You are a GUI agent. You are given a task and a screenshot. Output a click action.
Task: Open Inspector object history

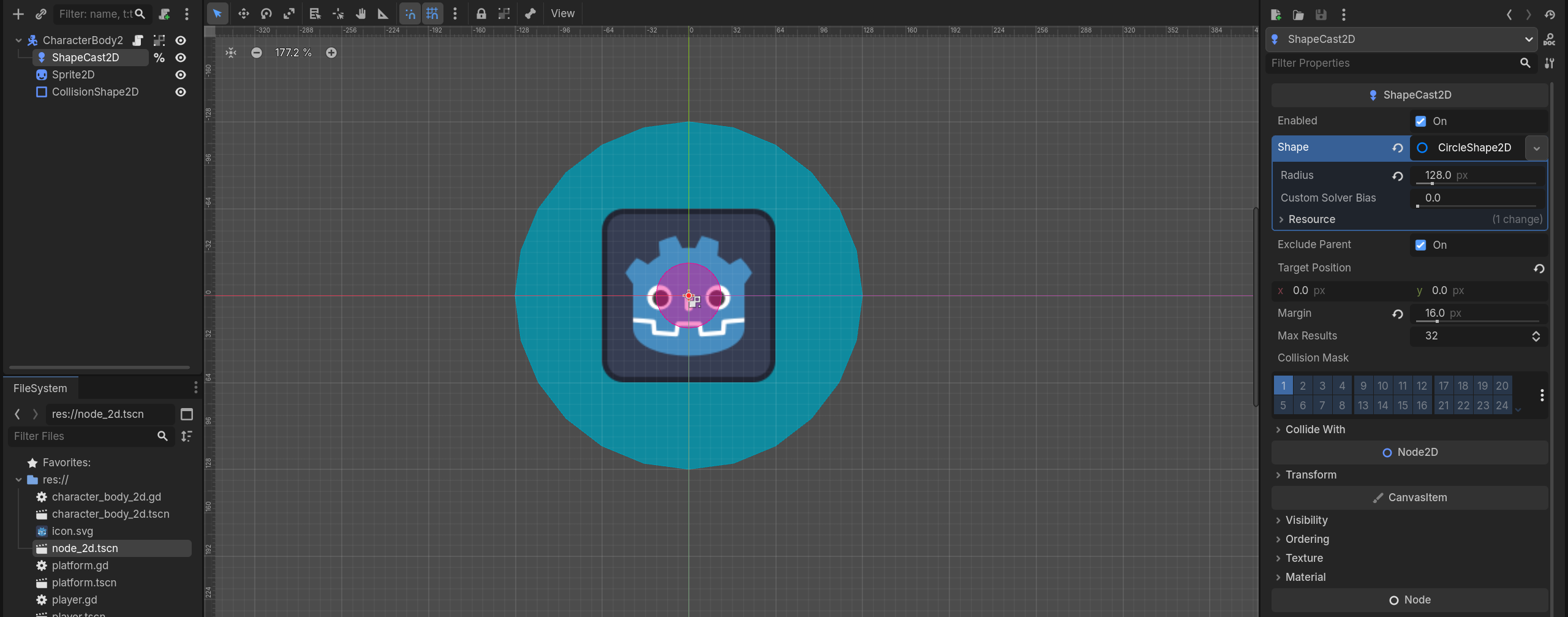coord(1550,15)
